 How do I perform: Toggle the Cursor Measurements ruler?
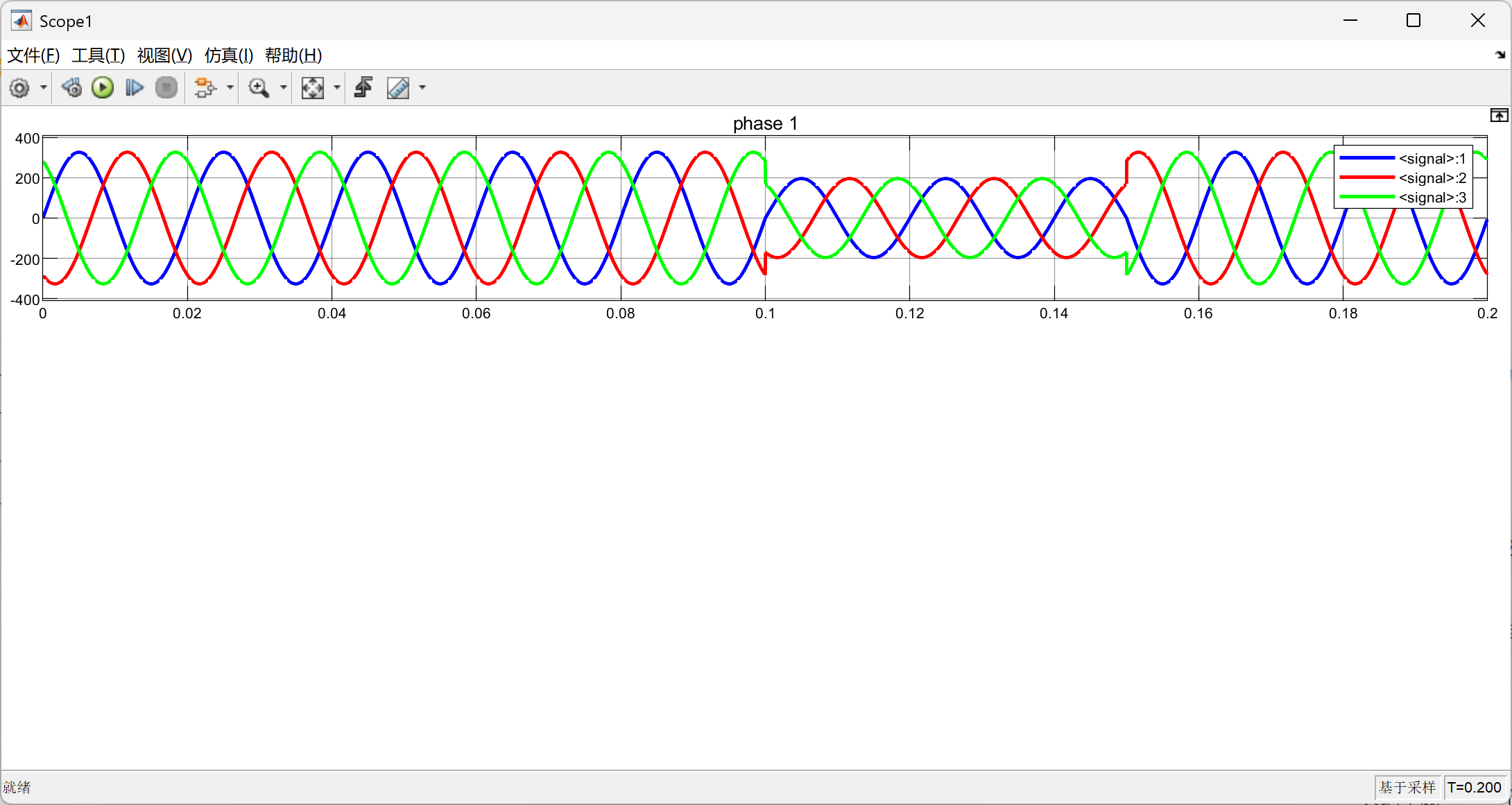tap(398, 88)
